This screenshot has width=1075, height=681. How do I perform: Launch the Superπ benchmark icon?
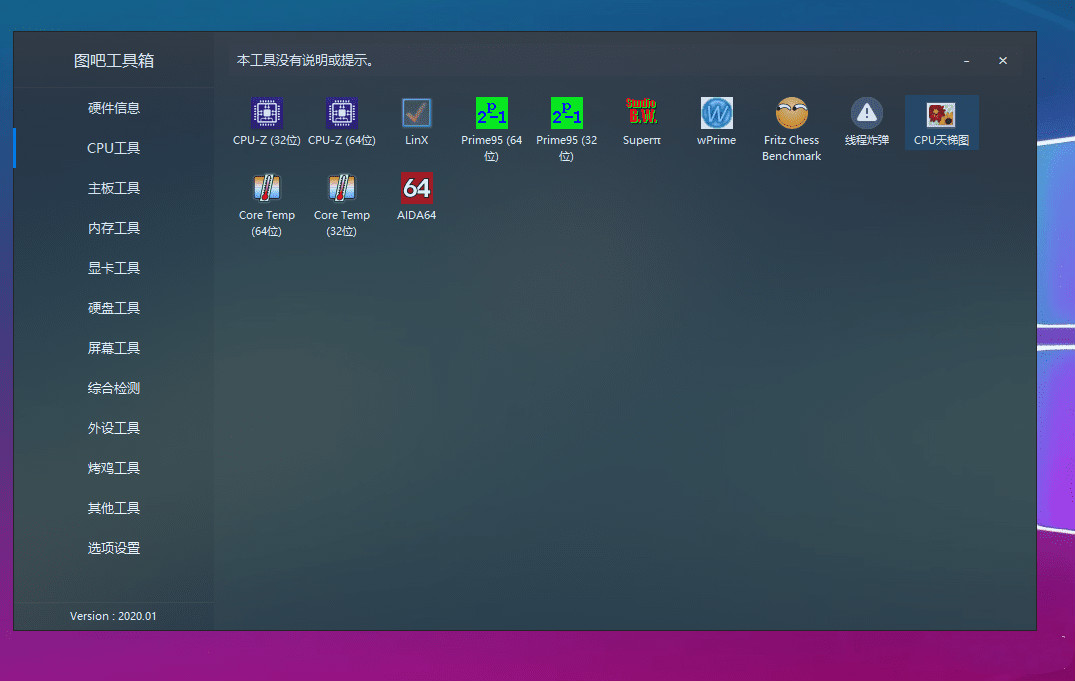point(642,113)
